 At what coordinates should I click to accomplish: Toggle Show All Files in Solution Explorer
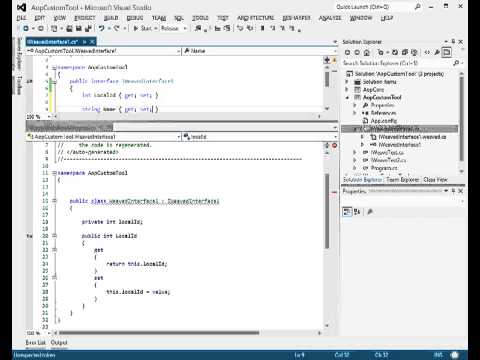pyautogui.click(x=414, y=52)
